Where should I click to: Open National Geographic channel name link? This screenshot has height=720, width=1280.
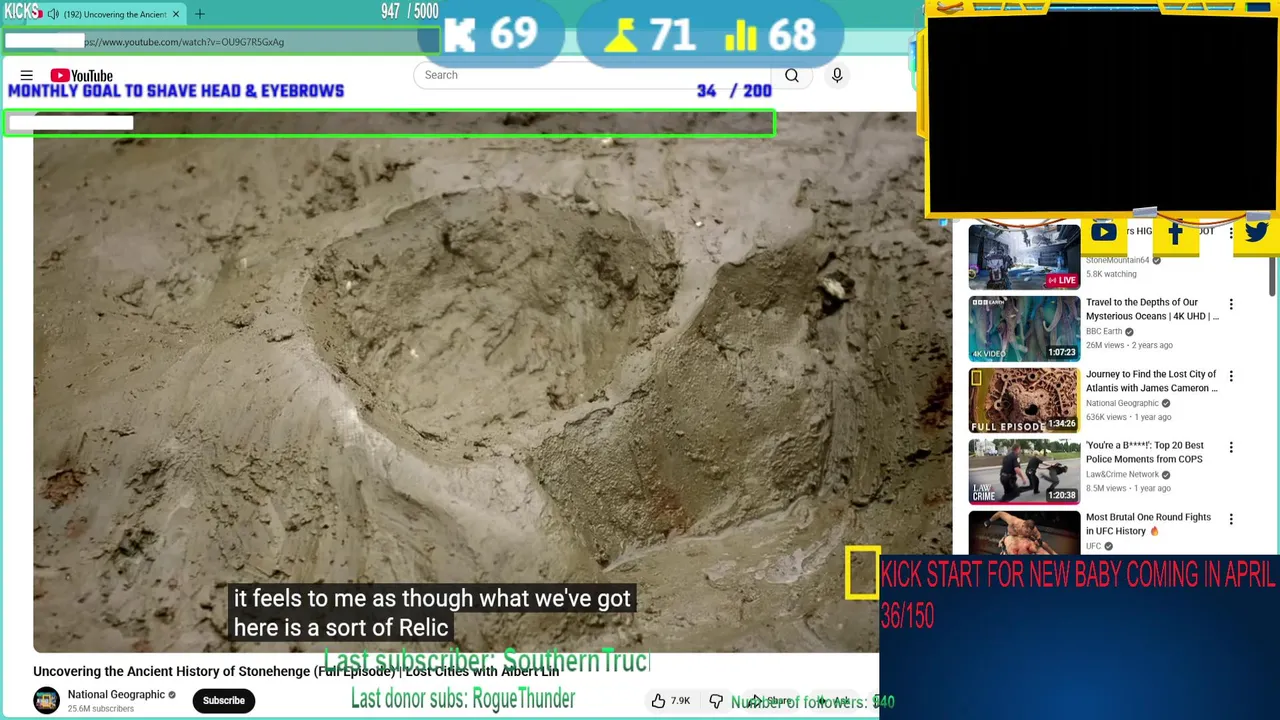(x=116, y=694)
